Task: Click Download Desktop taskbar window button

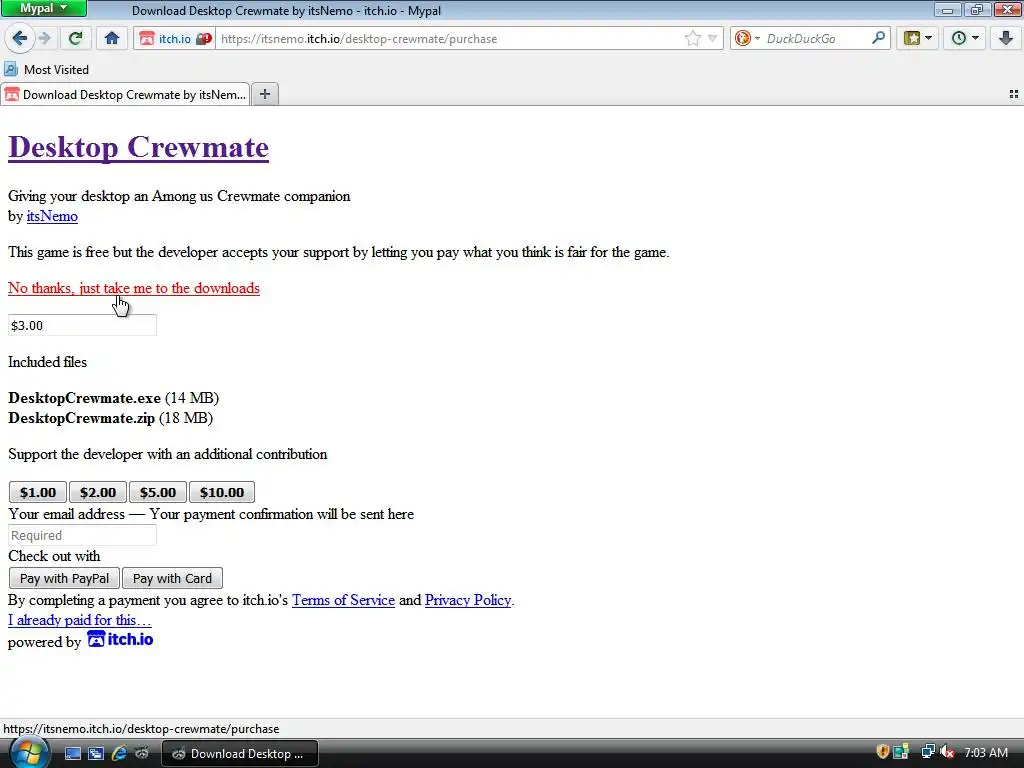Action: coord(240,754)
